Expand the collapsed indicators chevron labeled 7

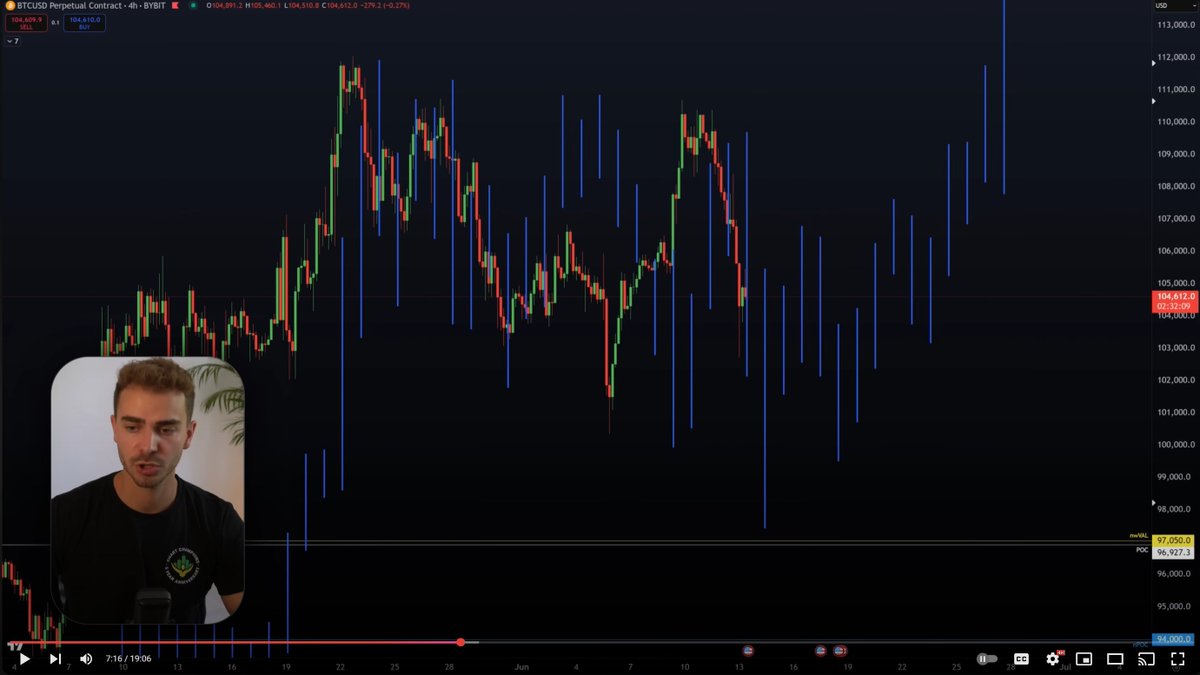[12, 41]
